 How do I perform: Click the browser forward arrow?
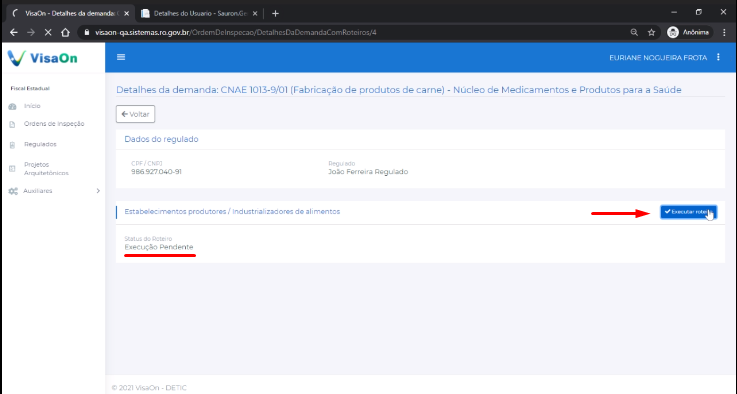coord(31,32)
